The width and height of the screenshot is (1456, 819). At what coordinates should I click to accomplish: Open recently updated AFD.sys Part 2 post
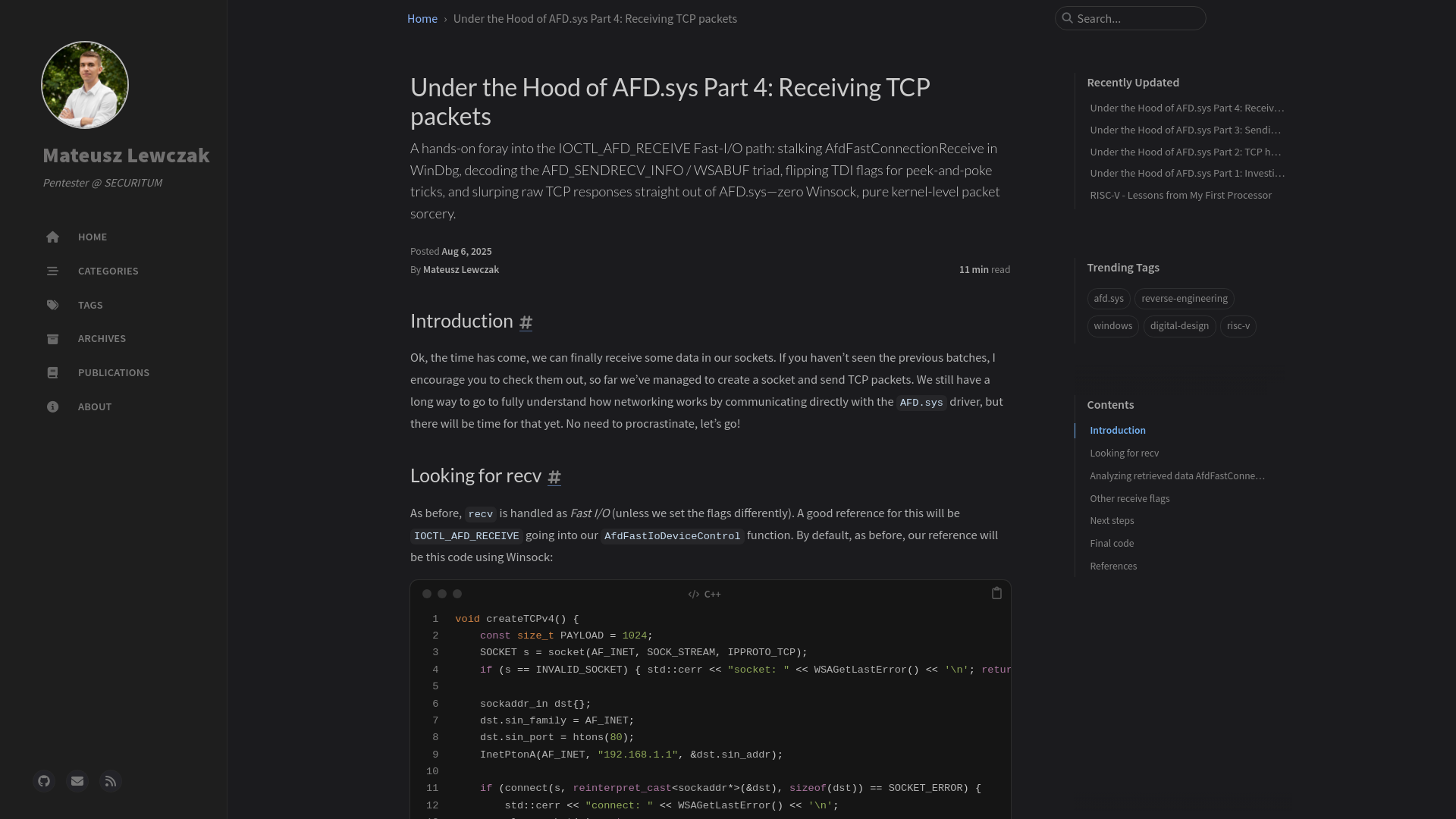pyautogui.click(x=1185, y=152)
